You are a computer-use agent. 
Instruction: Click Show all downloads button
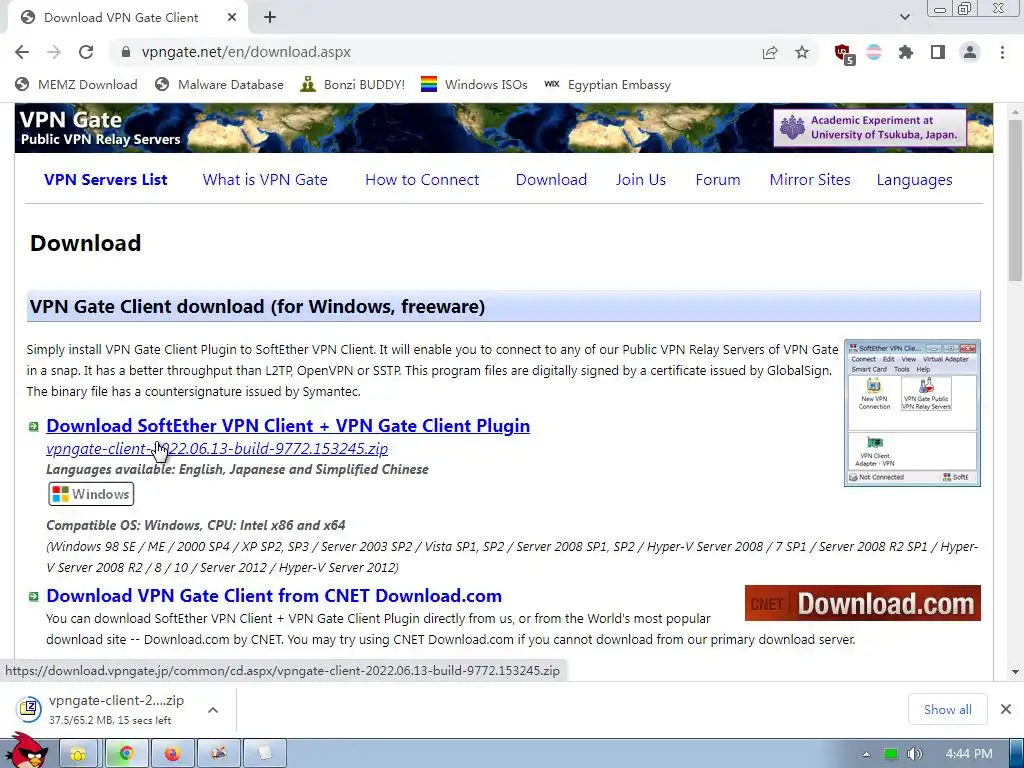pyautogui.click(x=948, y=710)
